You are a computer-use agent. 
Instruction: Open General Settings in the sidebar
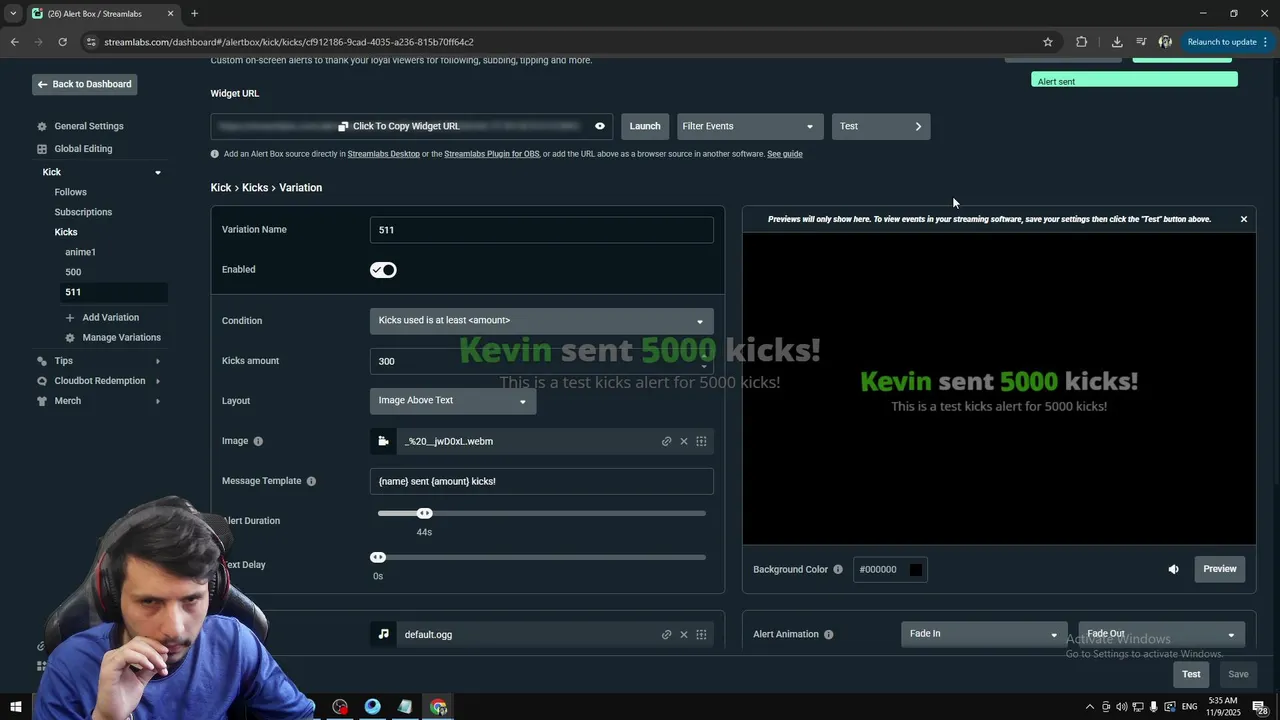pos(89,126)
